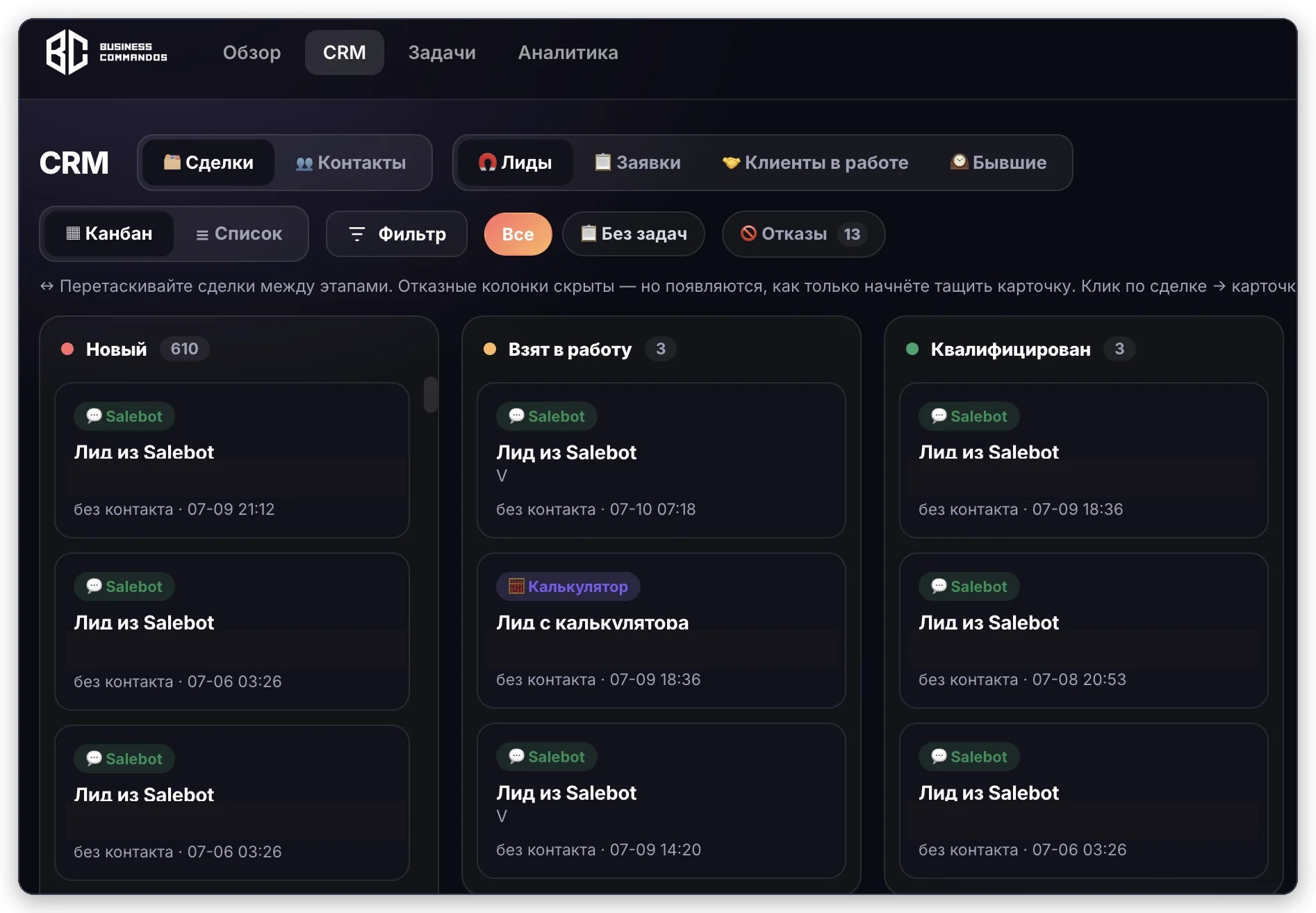Switch to Контакты section
This screenshot has height=913, width=1316.
[351, 163]
